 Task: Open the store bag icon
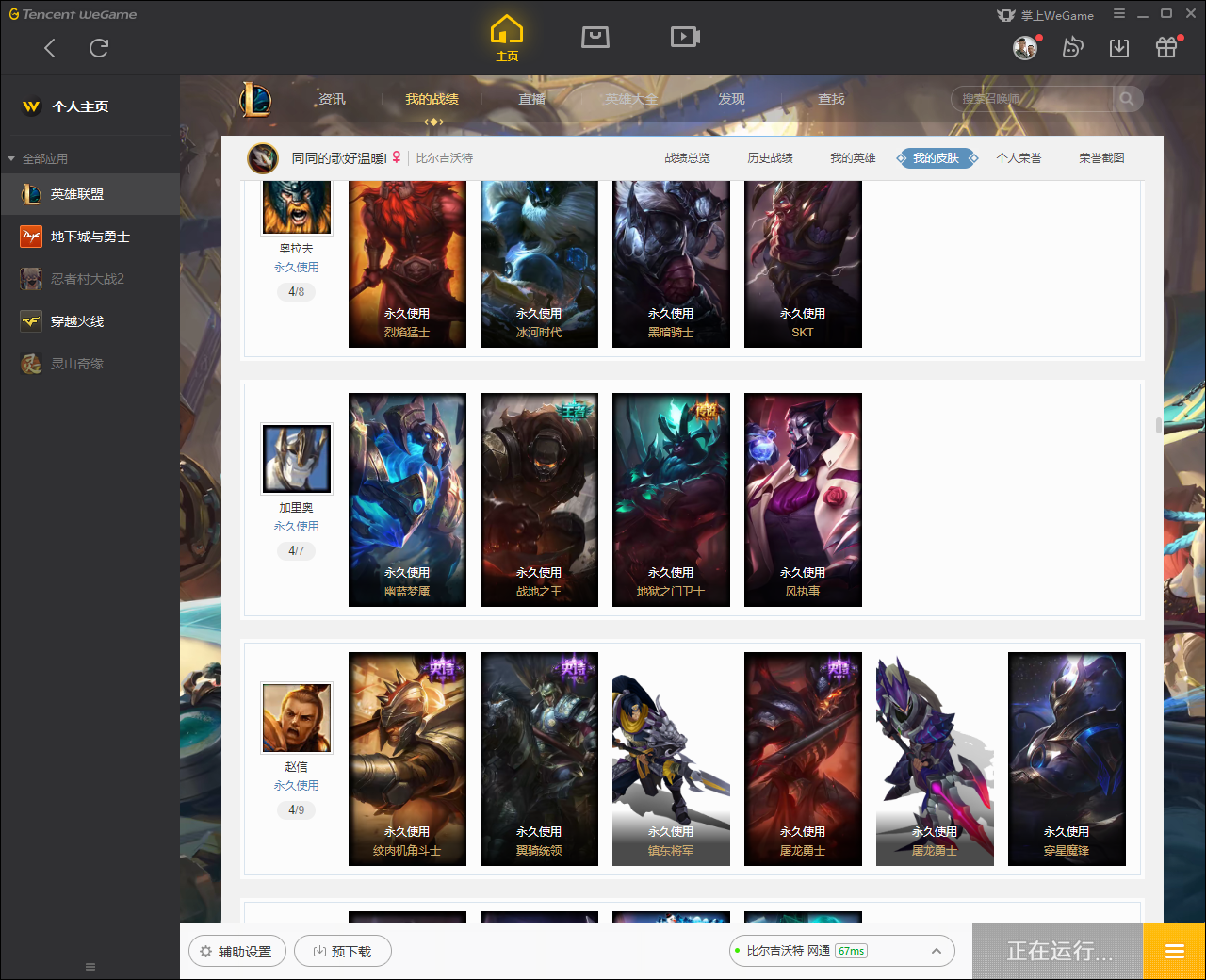[595, 37]
